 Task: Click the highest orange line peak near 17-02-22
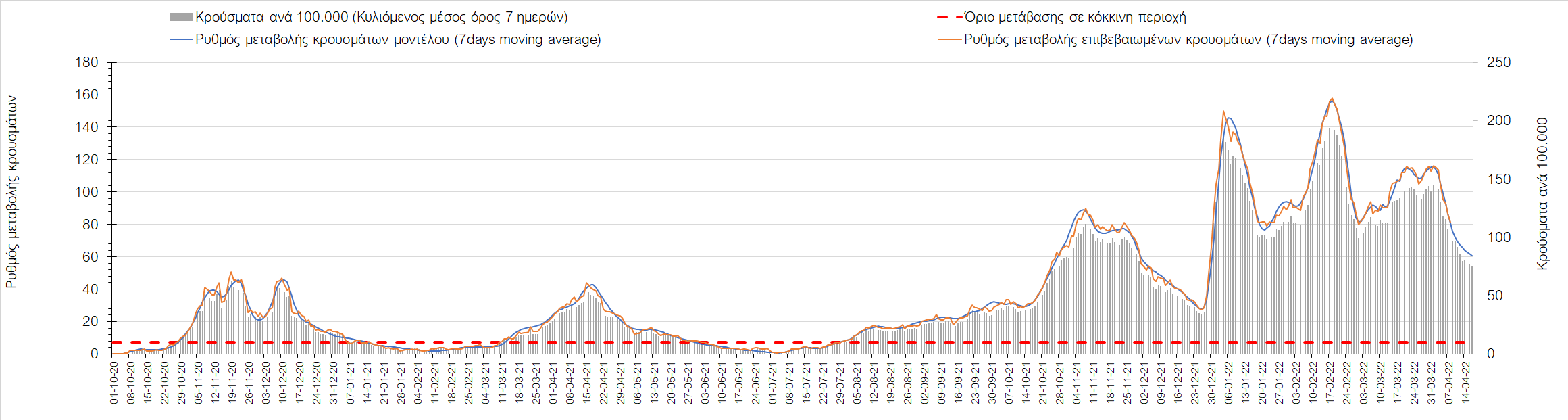1332,99
